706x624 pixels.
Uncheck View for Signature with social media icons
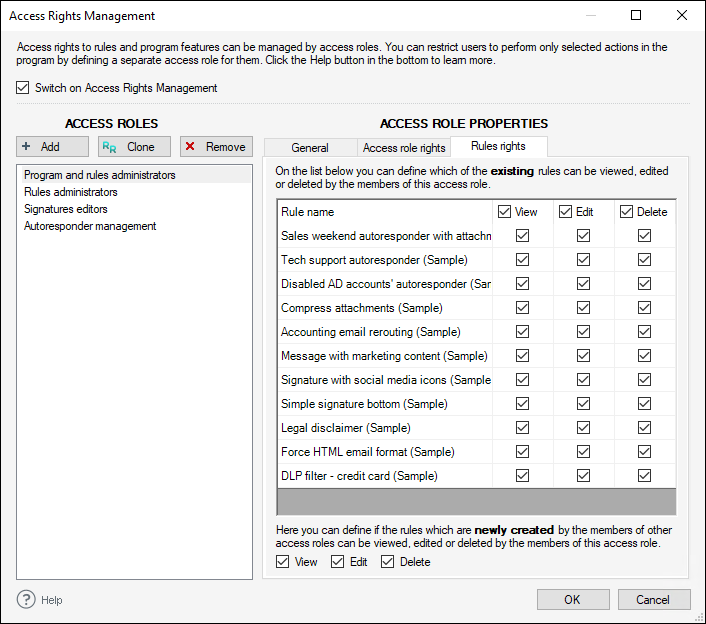coord(522,380)
